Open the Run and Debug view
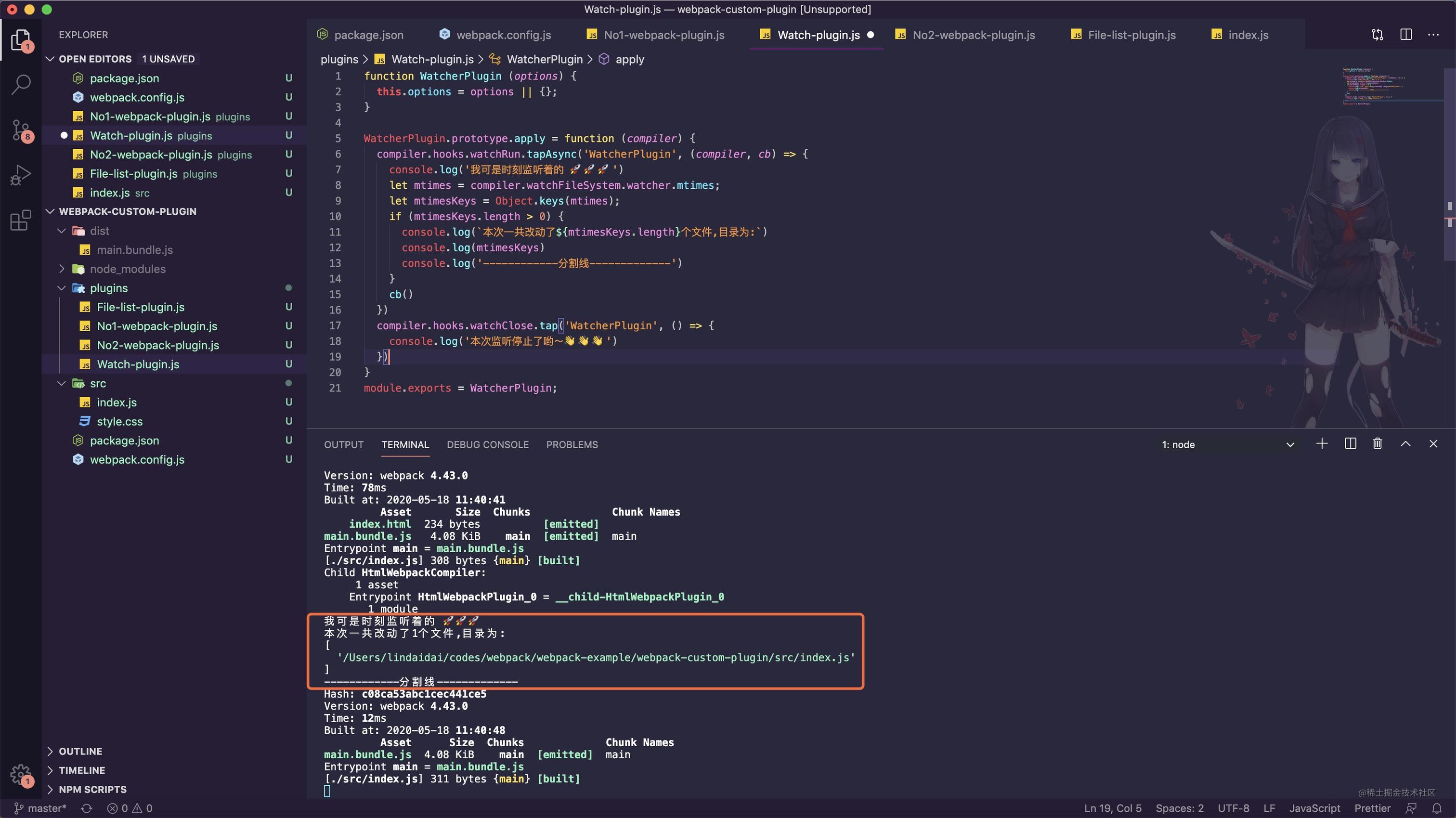 tap(21, 175)
